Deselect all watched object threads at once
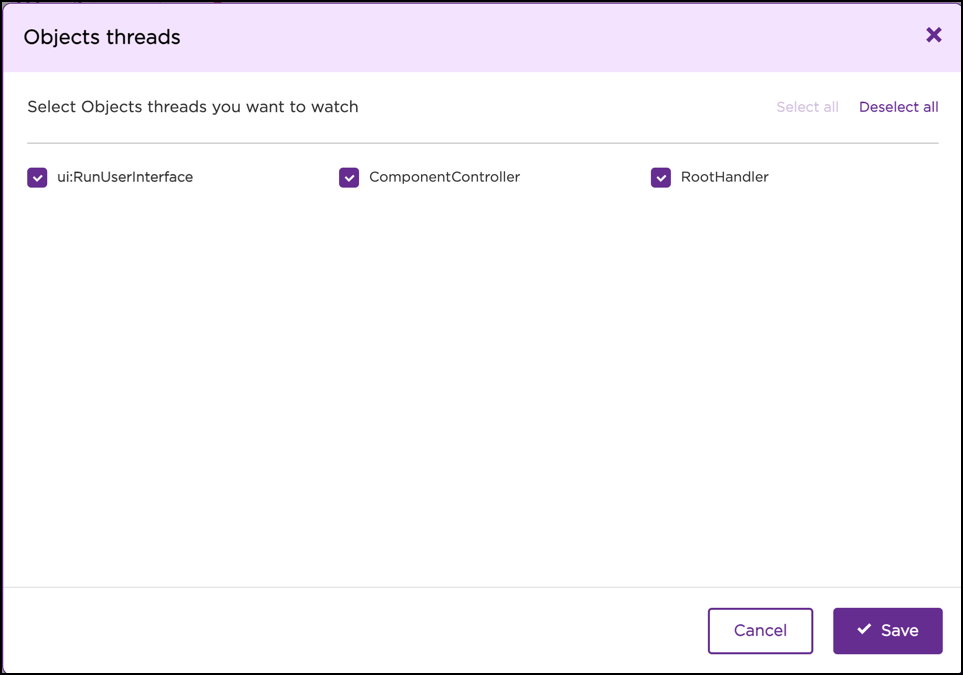The image size is (963, 675). [x=898, y=107]
